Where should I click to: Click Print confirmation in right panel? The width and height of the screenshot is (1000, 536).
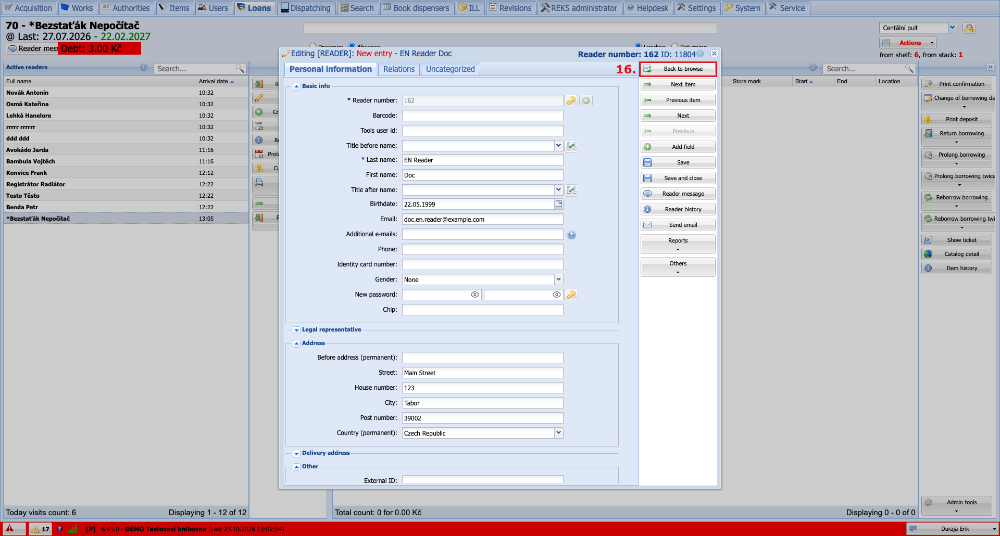957,84
